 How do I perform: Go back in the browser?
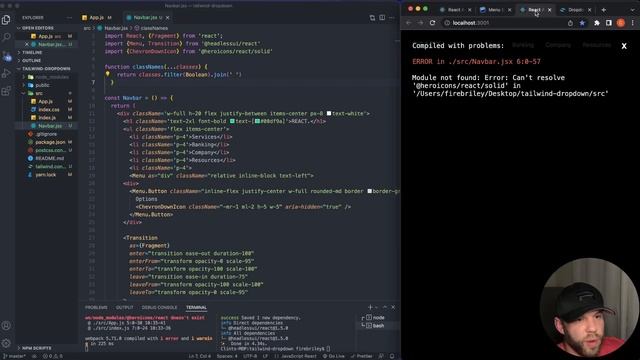409,23
